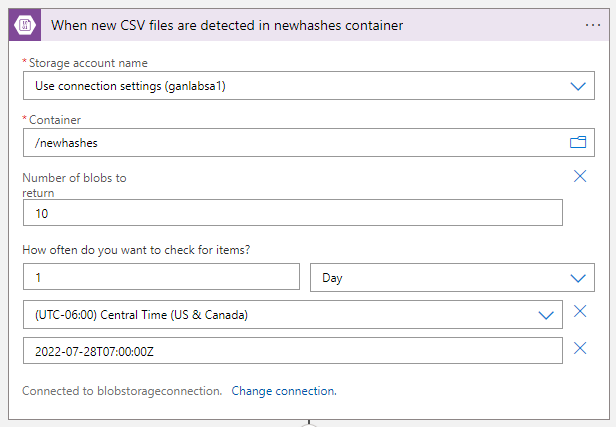
Task: Click the Change connection link
Action: [284, 391]
